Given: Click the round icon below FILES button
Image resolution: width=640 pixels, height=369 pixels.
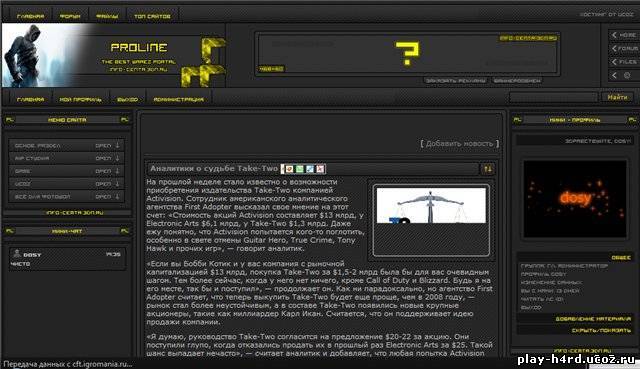Looking at the screenshot, I should click(x=627, y=76).
